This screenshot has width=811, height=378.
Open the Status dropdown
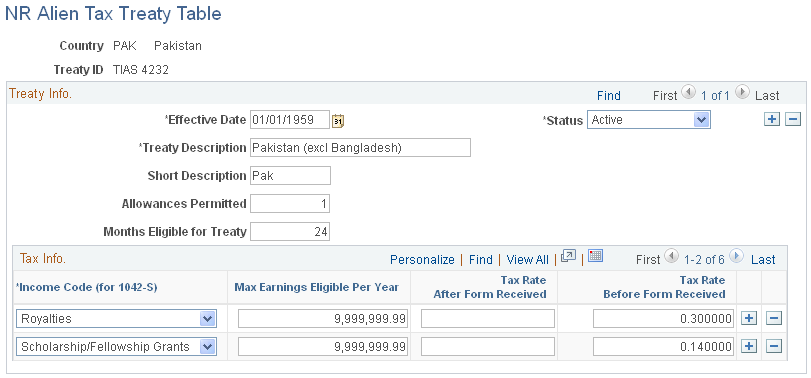tap(701, 120)
